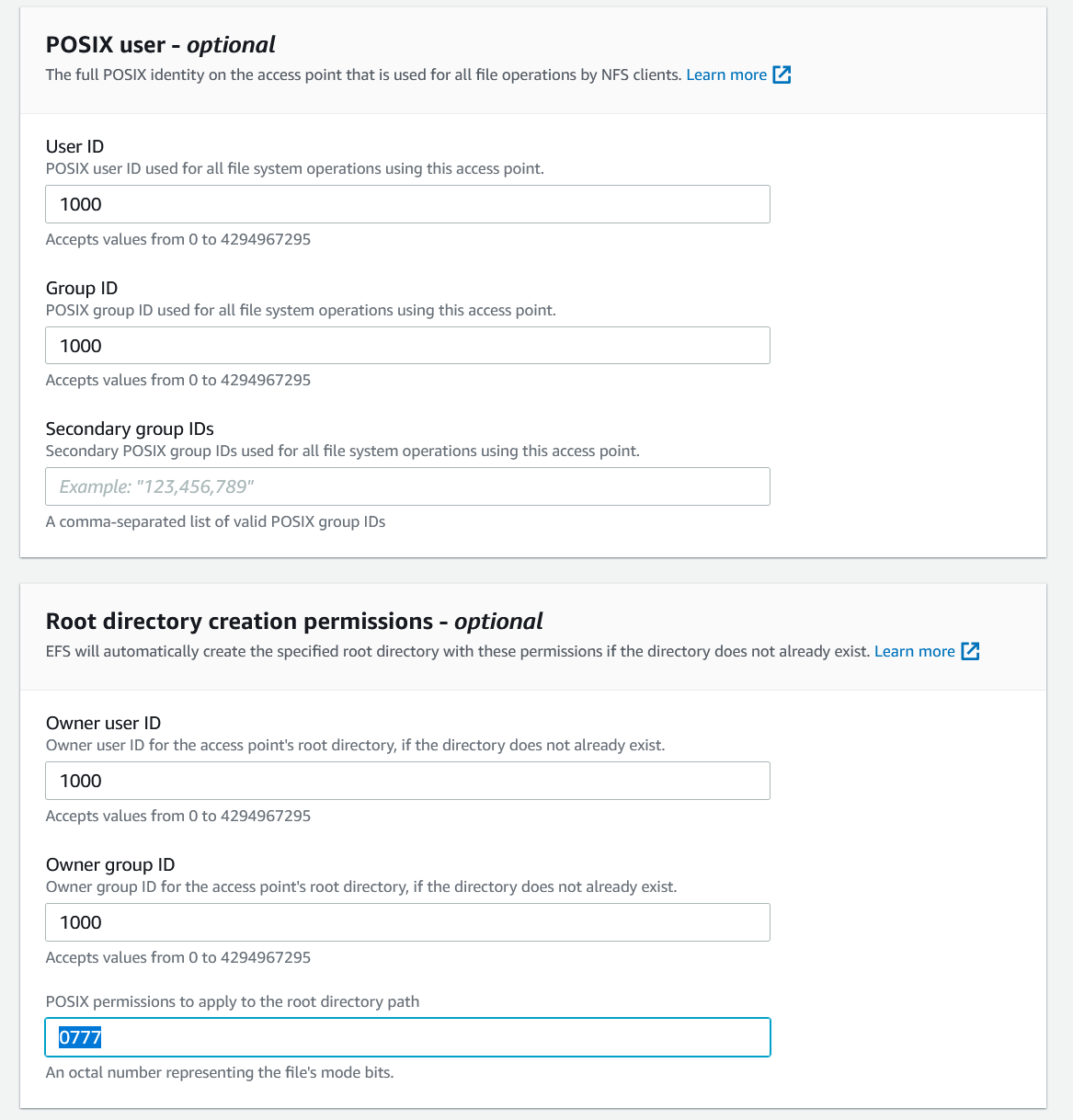Click the octal number mode bits hint

tap(220, 1072)
